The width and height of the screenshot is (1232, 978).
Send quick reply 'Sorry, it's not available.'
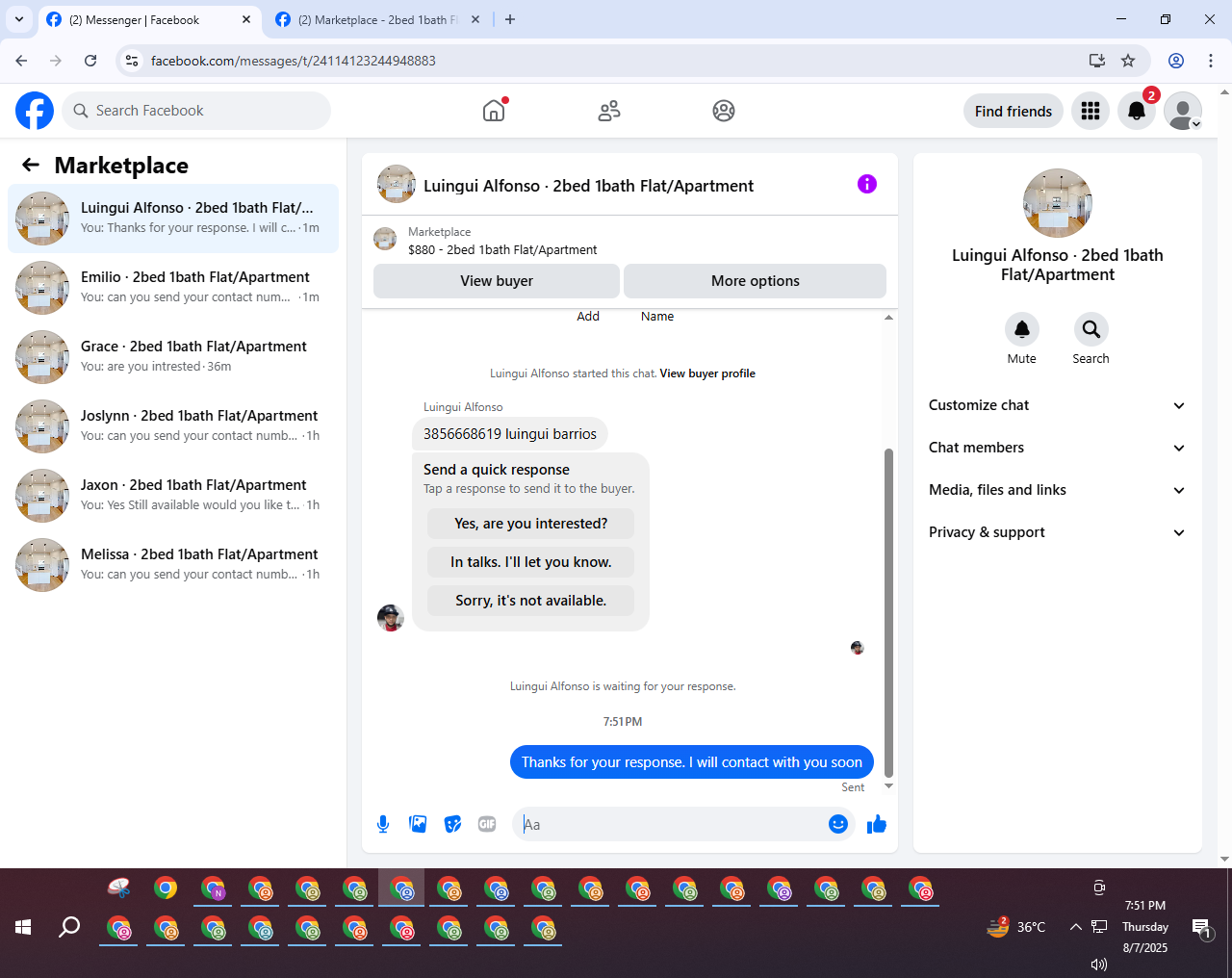click(x=531, y=601)
